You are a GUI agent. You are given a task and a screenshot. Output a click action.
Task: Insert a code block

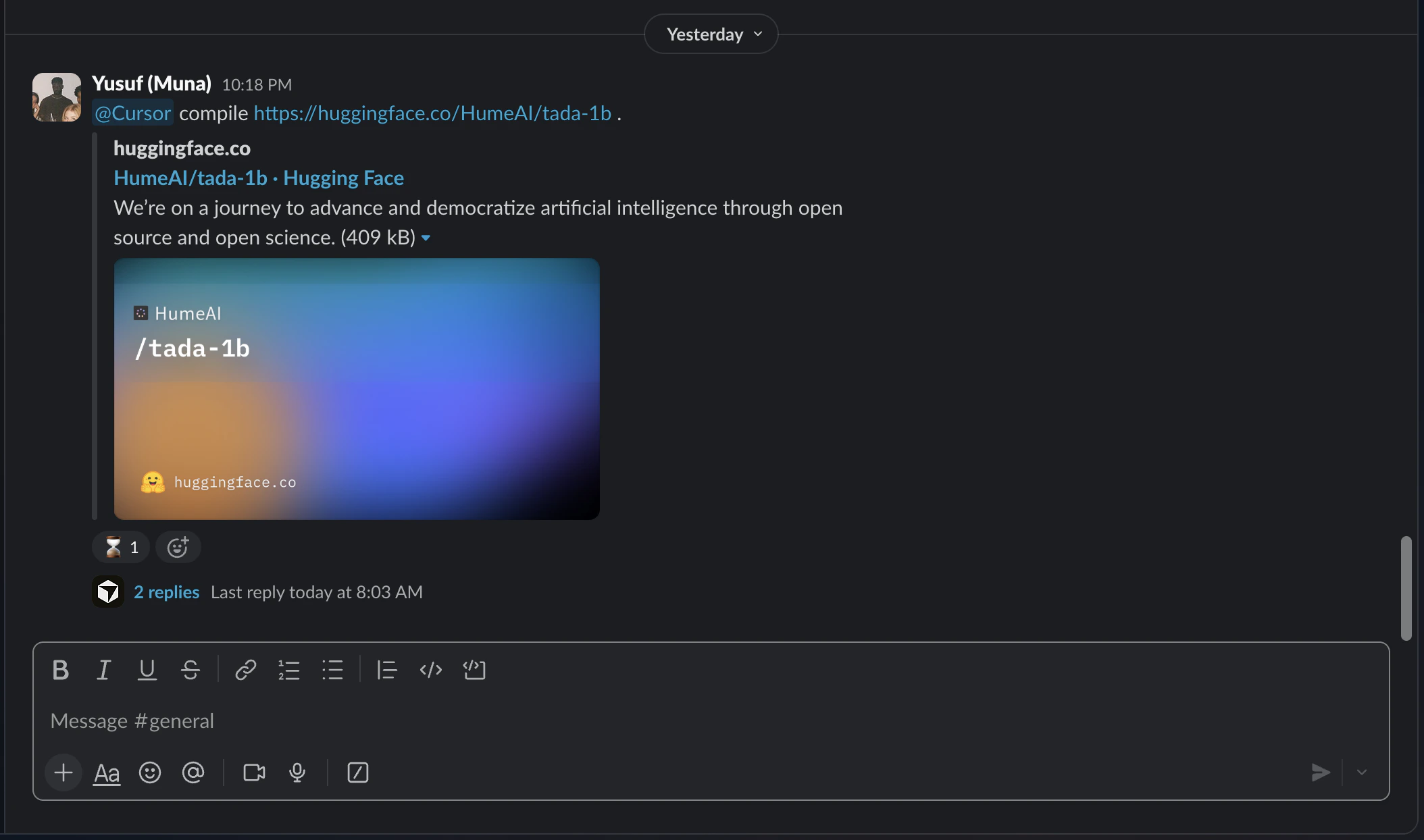coord(474,670)
